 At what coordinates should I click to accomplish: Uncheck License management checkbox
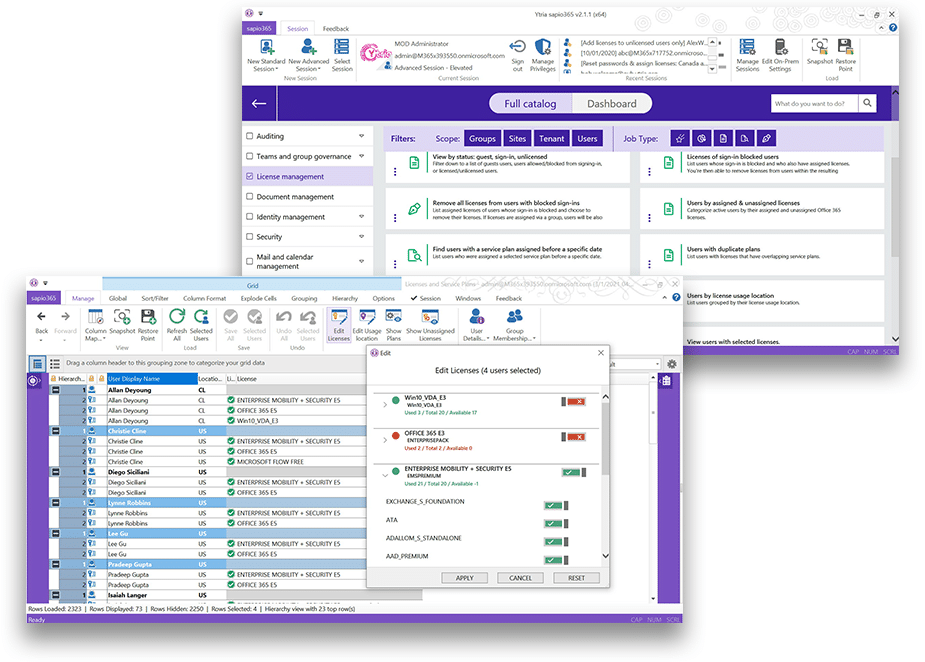coord(250,176)
